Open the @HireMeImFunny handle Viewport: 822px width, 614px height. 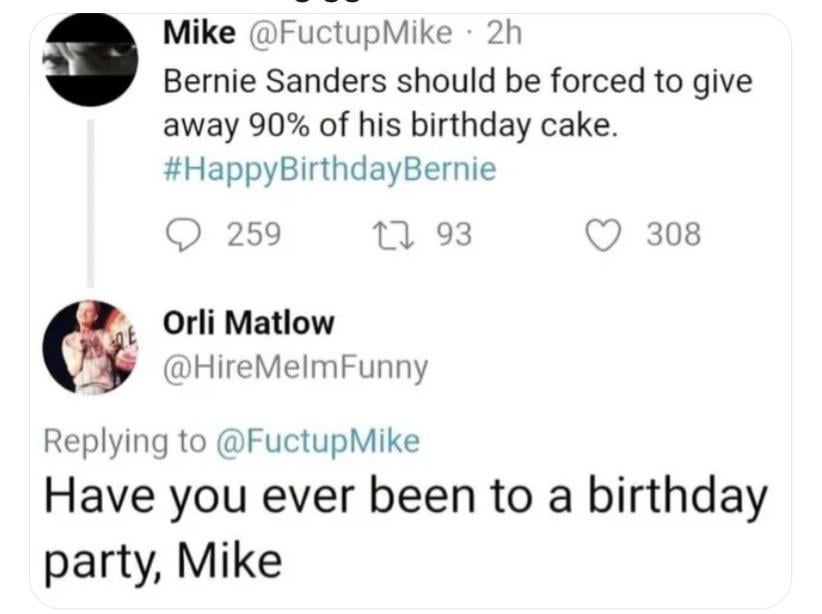[295, 369]
